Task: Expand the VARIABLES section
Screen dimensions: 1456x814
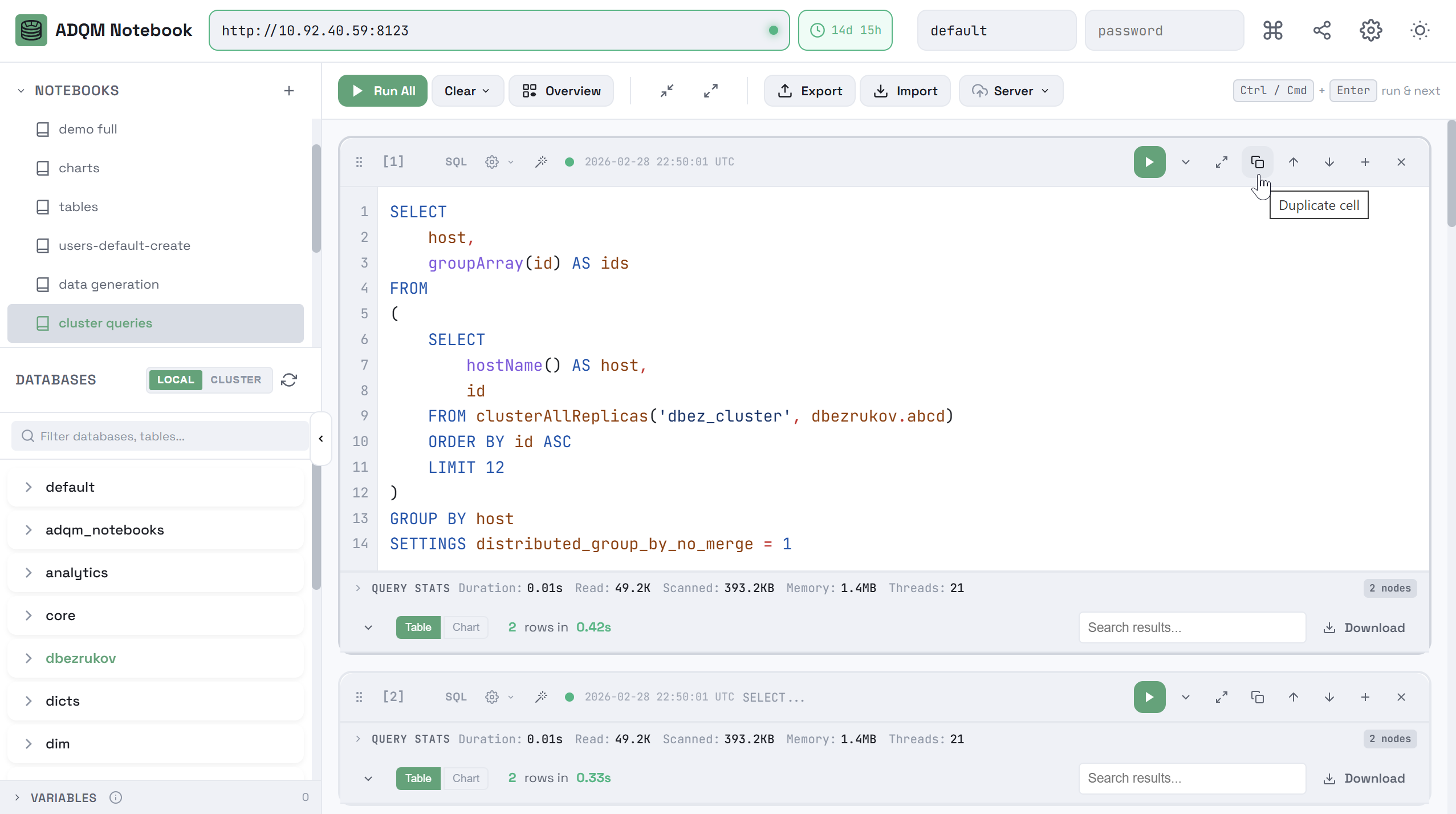Action: [x=17, y=797]
